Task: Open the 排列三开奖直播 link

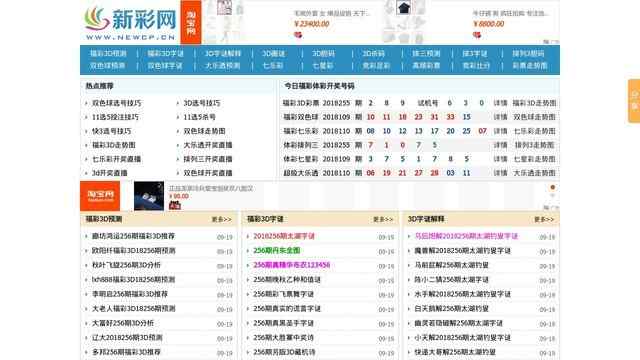Action: click(208, 159)
